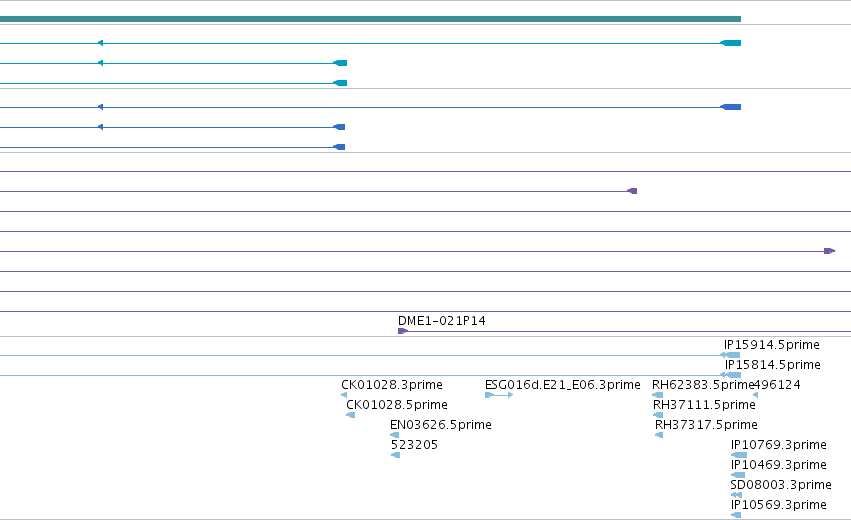Screen dimensions: 851x520
Task: Select the feature block below IP15814.5prime
Action: 731,375
